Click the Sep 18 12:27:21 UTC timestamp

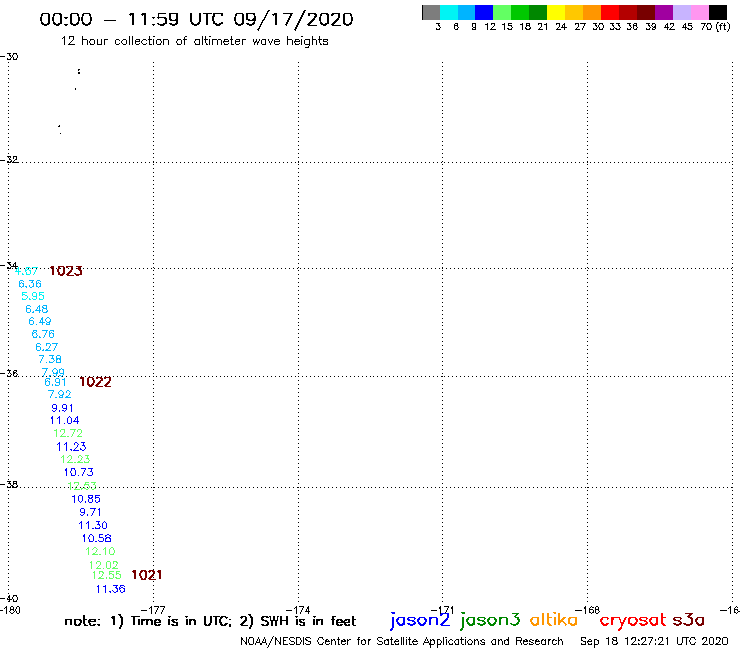coord(655,641)
